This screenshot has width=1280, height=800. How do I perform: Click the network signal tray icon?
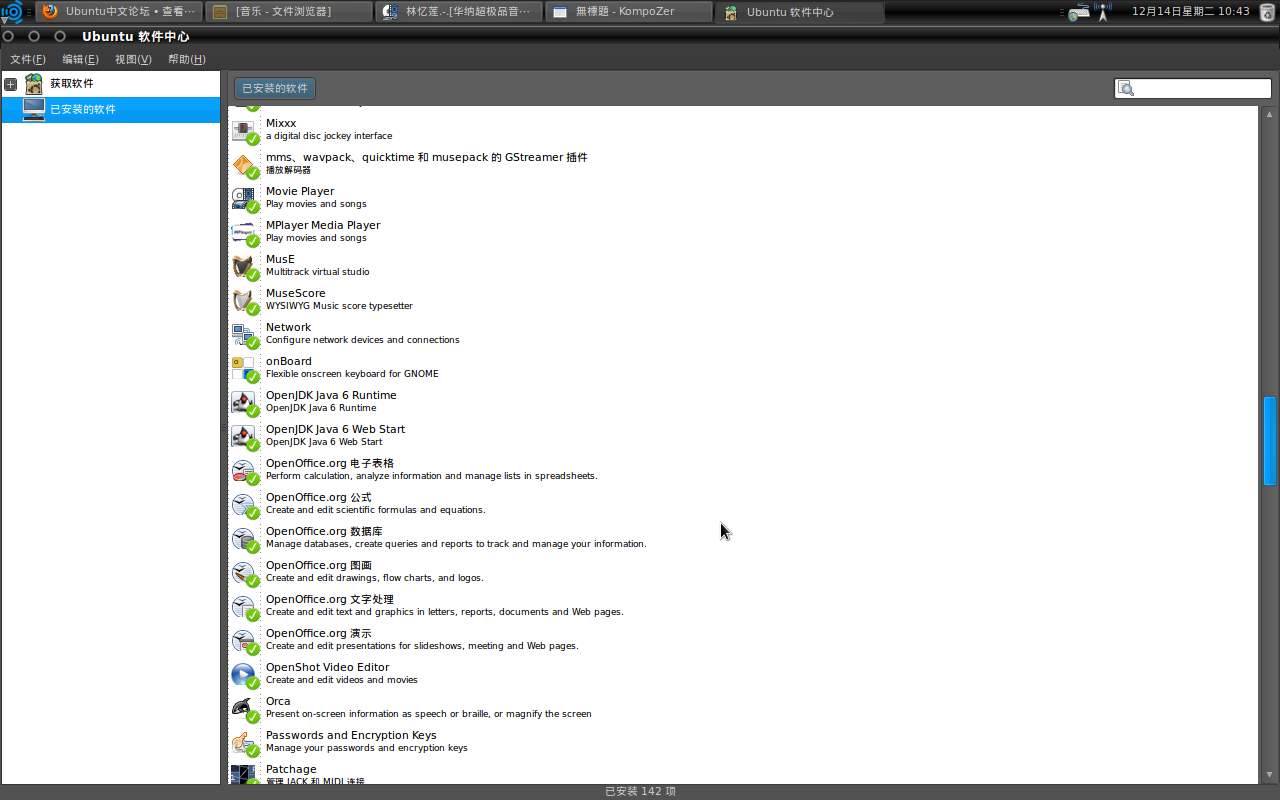tap(1103, 12)
